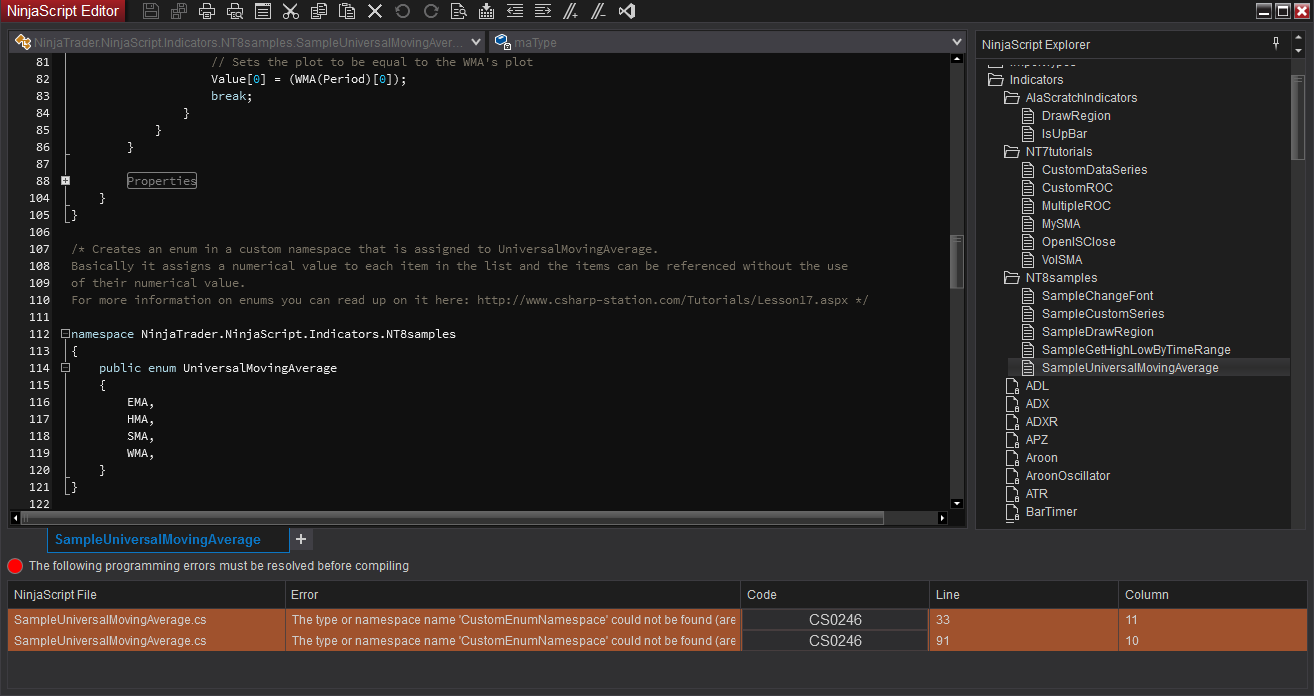Select VolSMA in the explorer tree
The width and height of the screenshot is (1314, 696).
1062,260
